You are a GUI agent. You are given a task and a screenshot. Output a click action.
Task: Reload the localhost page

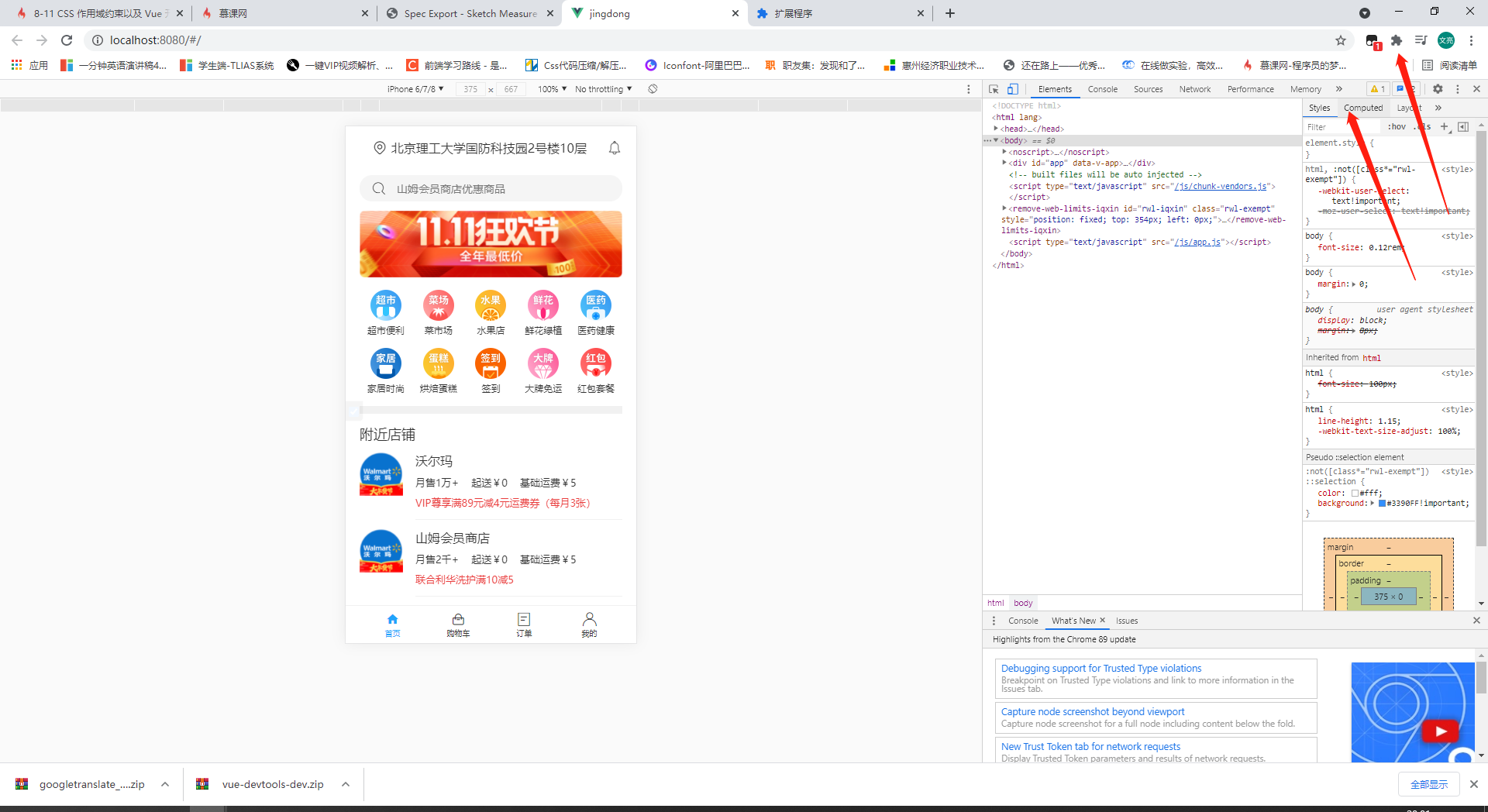point(67,40)
